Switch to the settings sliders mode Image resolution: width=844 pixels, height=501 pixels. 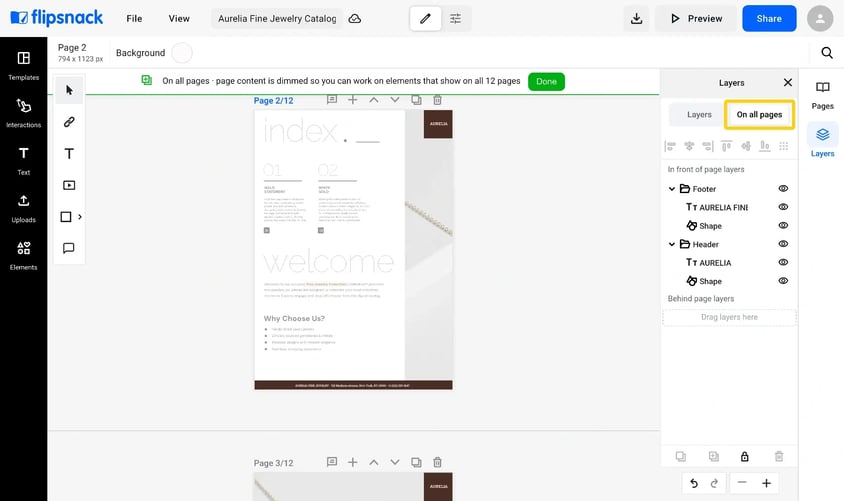click(x=455, y=19)
